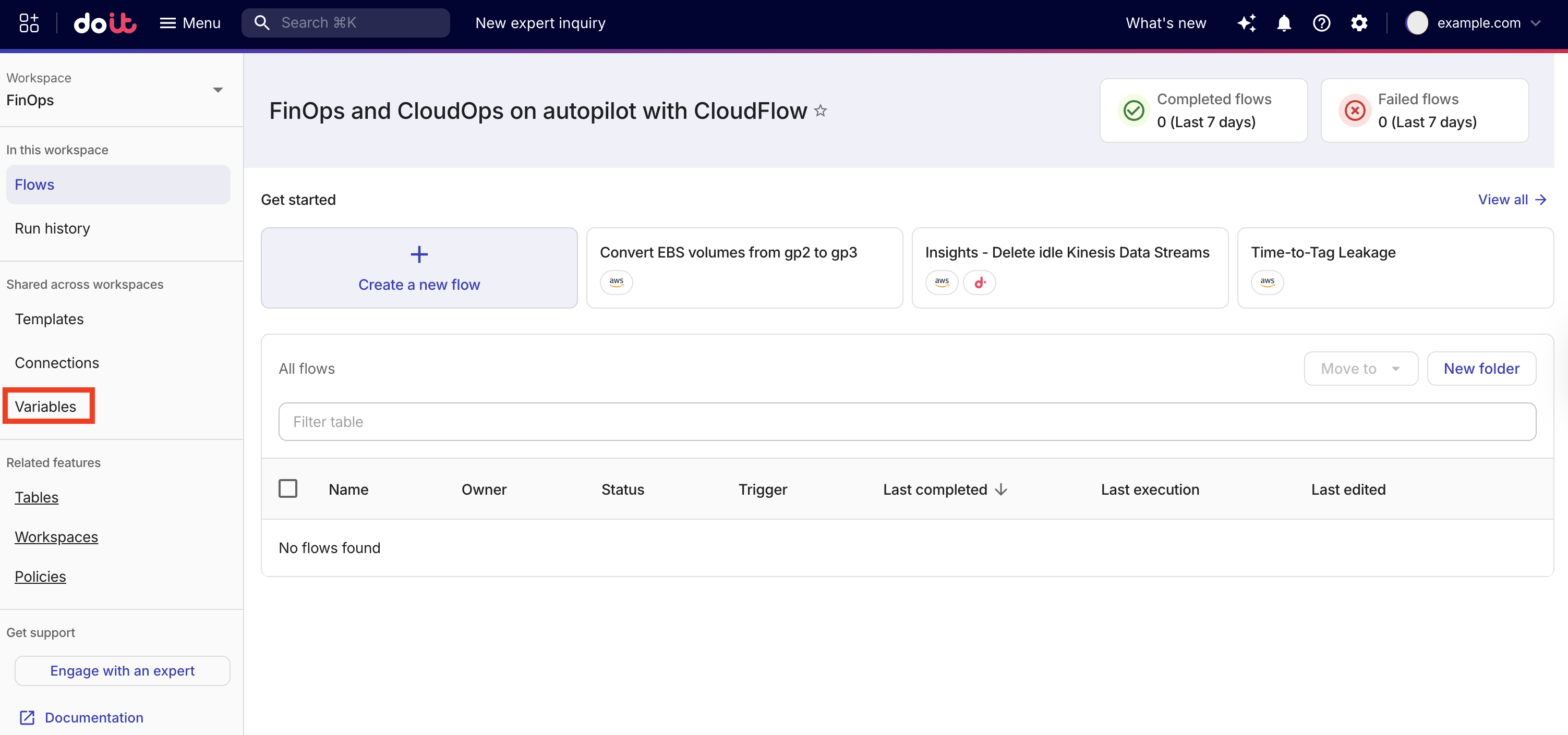
Task: Sort by Name column
Action: (348, 489)
